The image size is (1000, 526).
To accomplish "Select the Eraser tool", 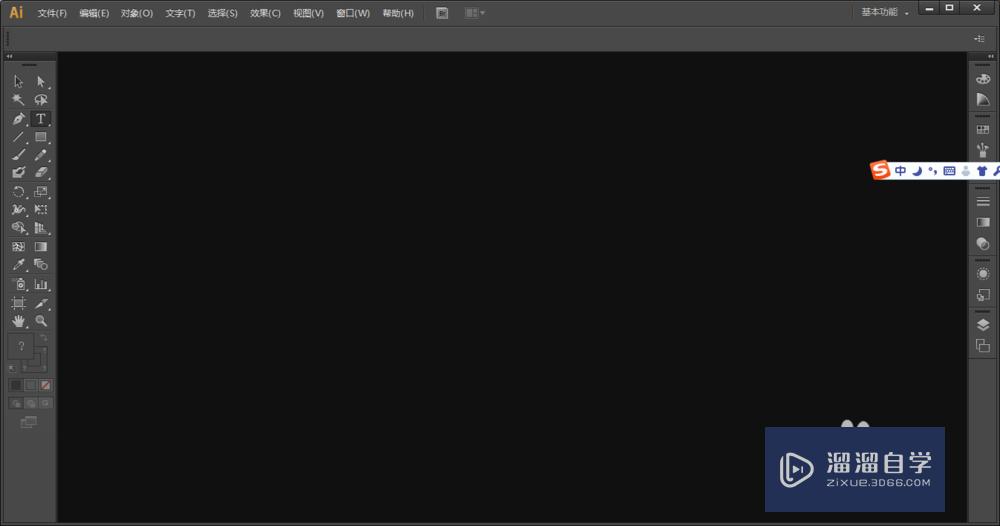I will [41, 173].
